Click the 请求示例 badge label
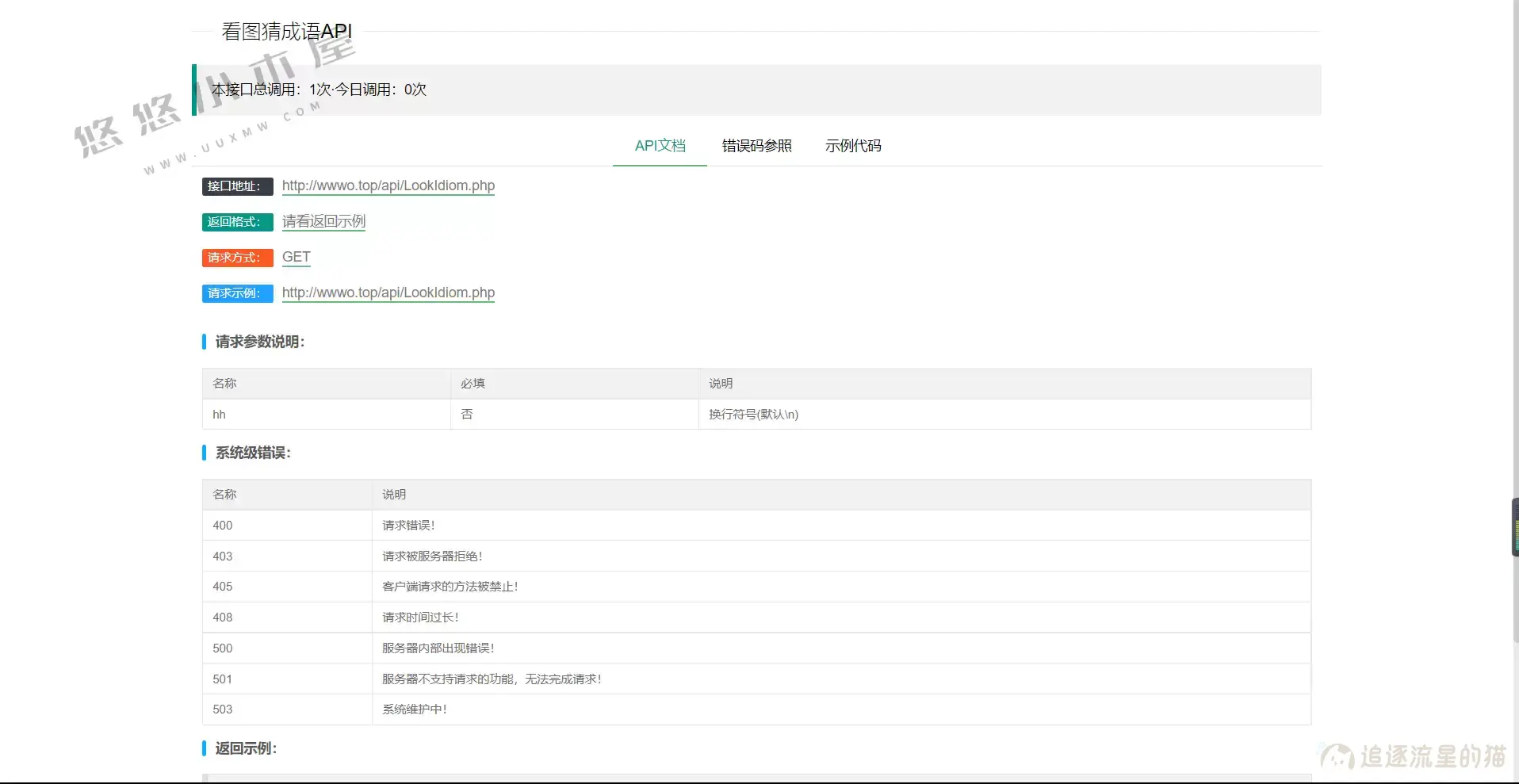 (236, 293)
